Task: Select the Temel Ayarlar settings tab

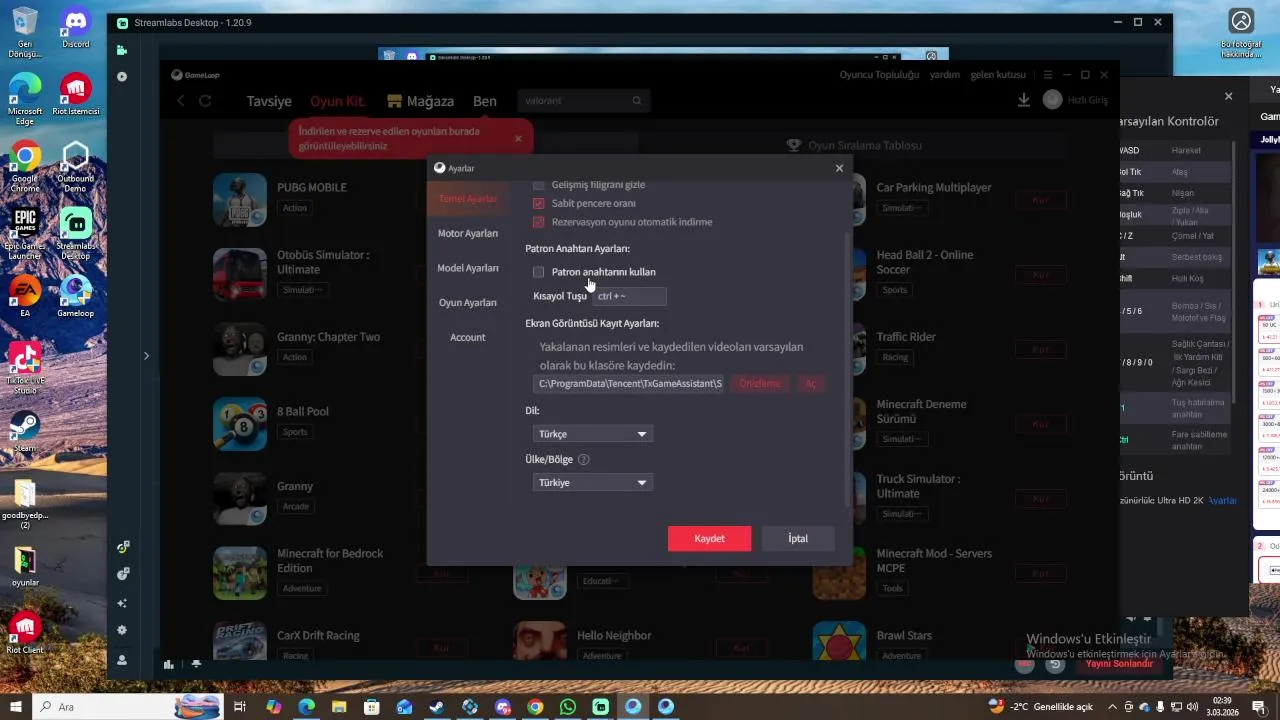Action: point(467,199)
